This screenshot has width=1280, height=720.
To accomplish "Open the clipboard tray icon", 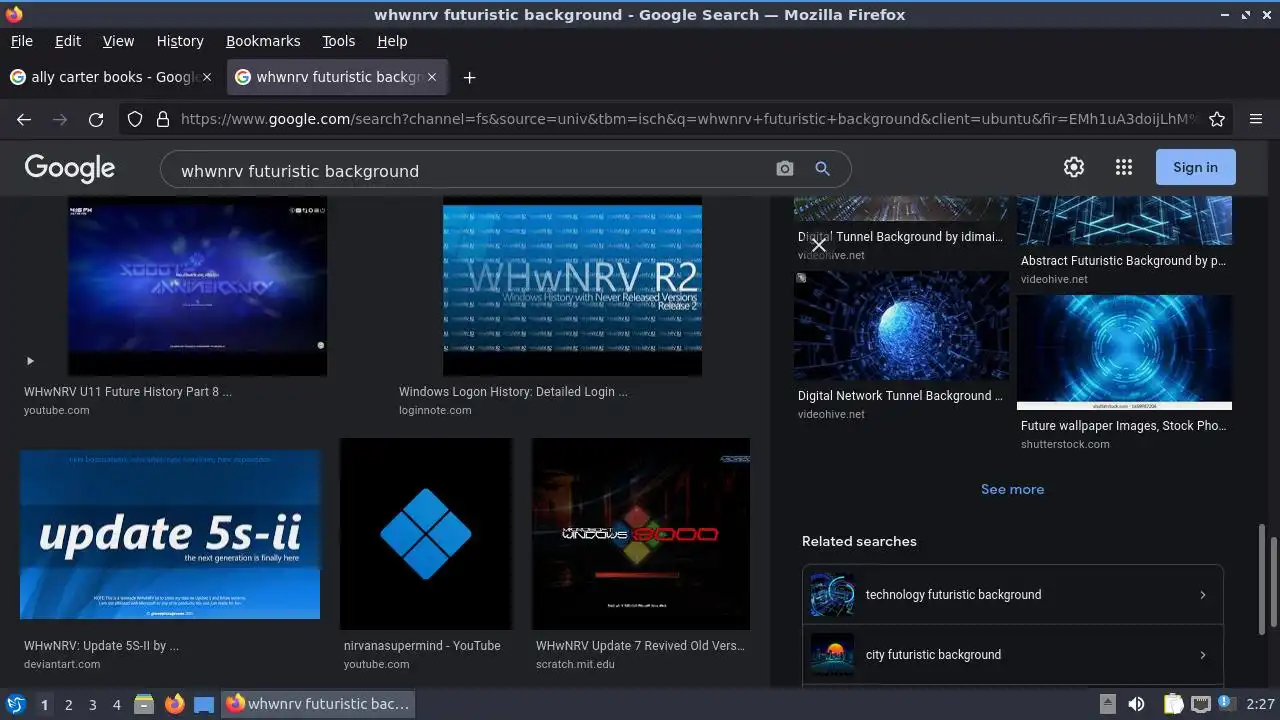I will click(x=1173, y=704).
